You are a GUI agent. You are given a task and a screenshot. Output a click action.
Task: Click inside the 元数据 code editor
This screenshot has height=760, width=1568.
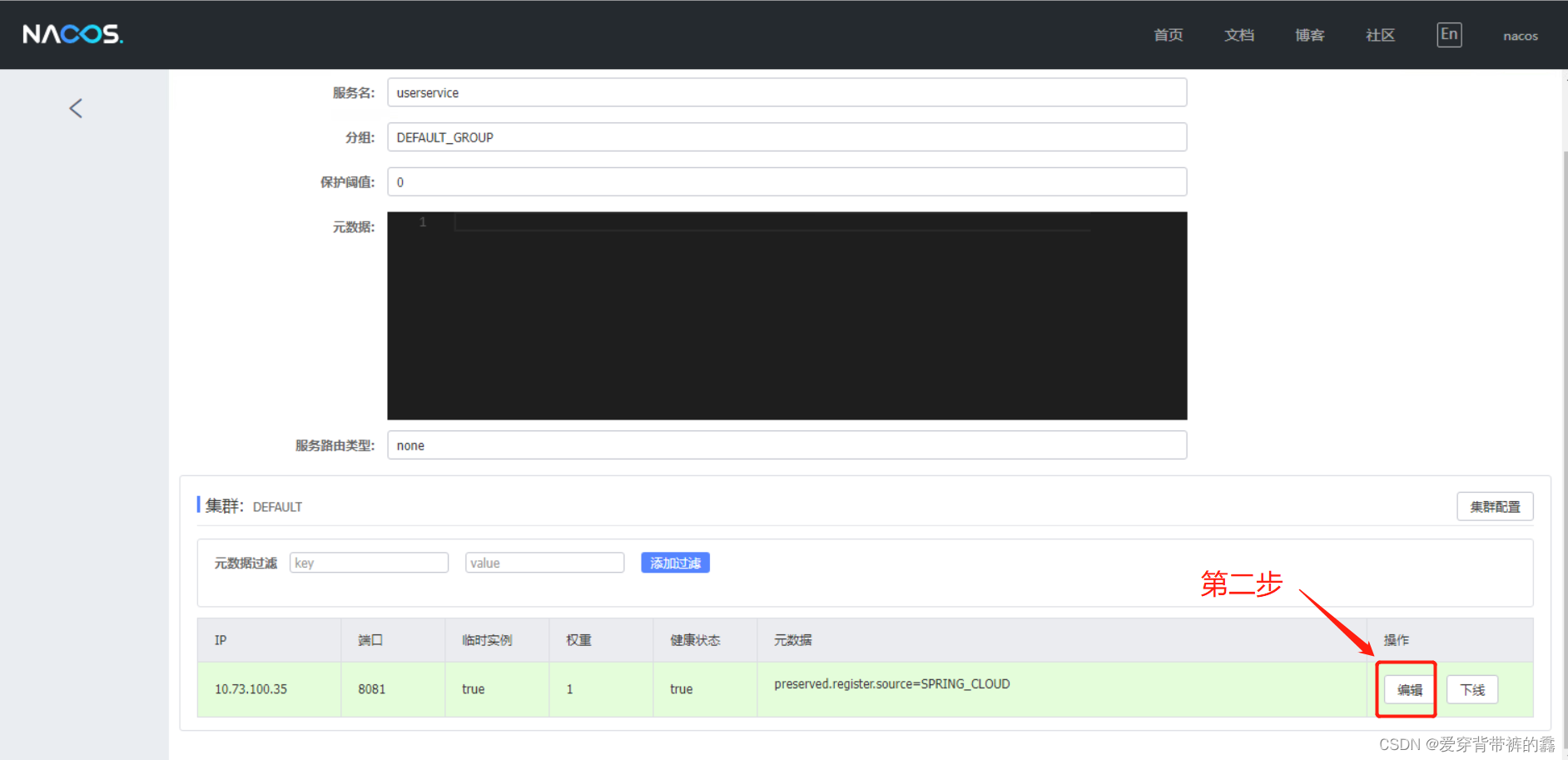(787, 315)
